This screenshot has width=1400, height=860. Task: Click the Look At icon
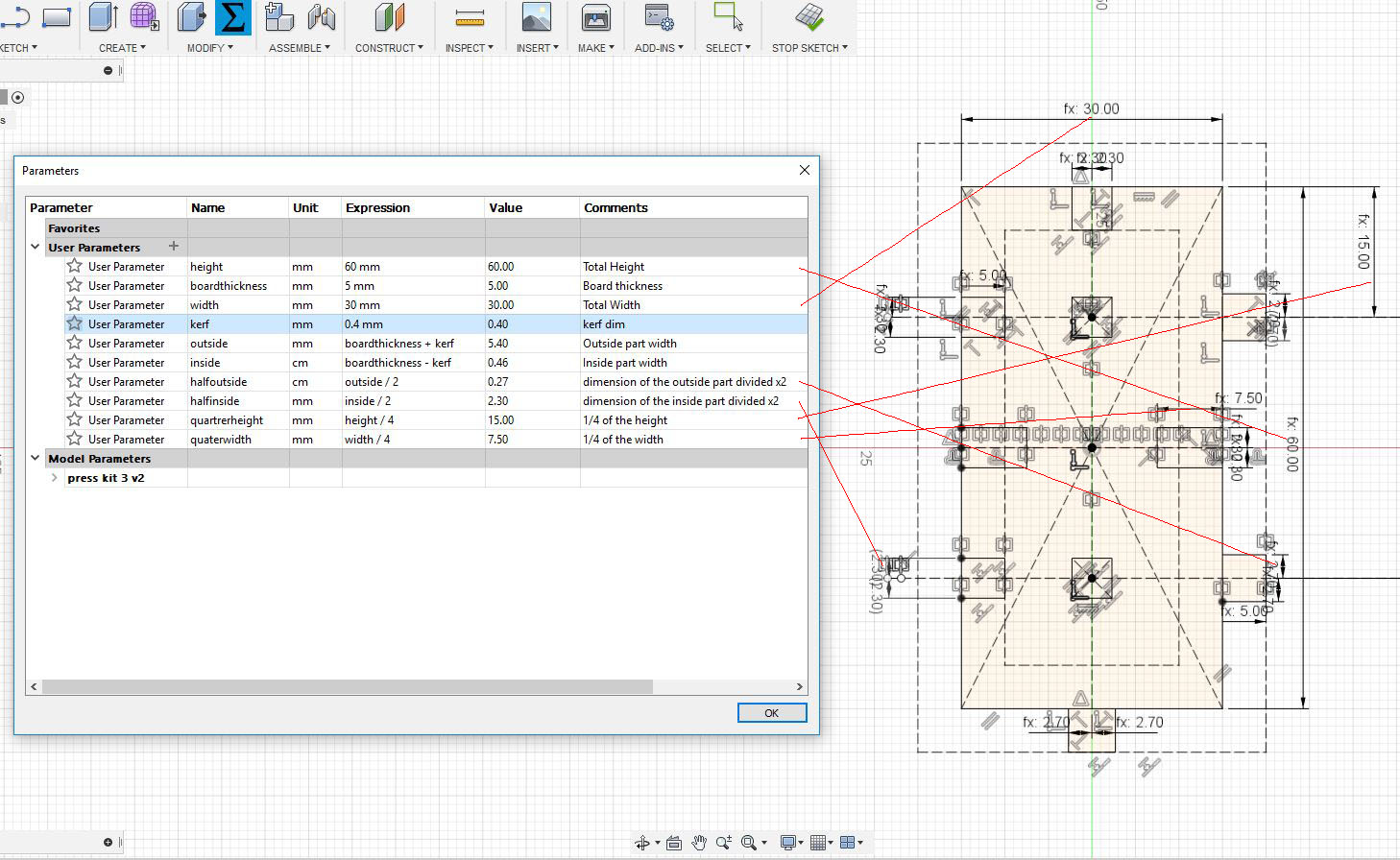(674, 843)
